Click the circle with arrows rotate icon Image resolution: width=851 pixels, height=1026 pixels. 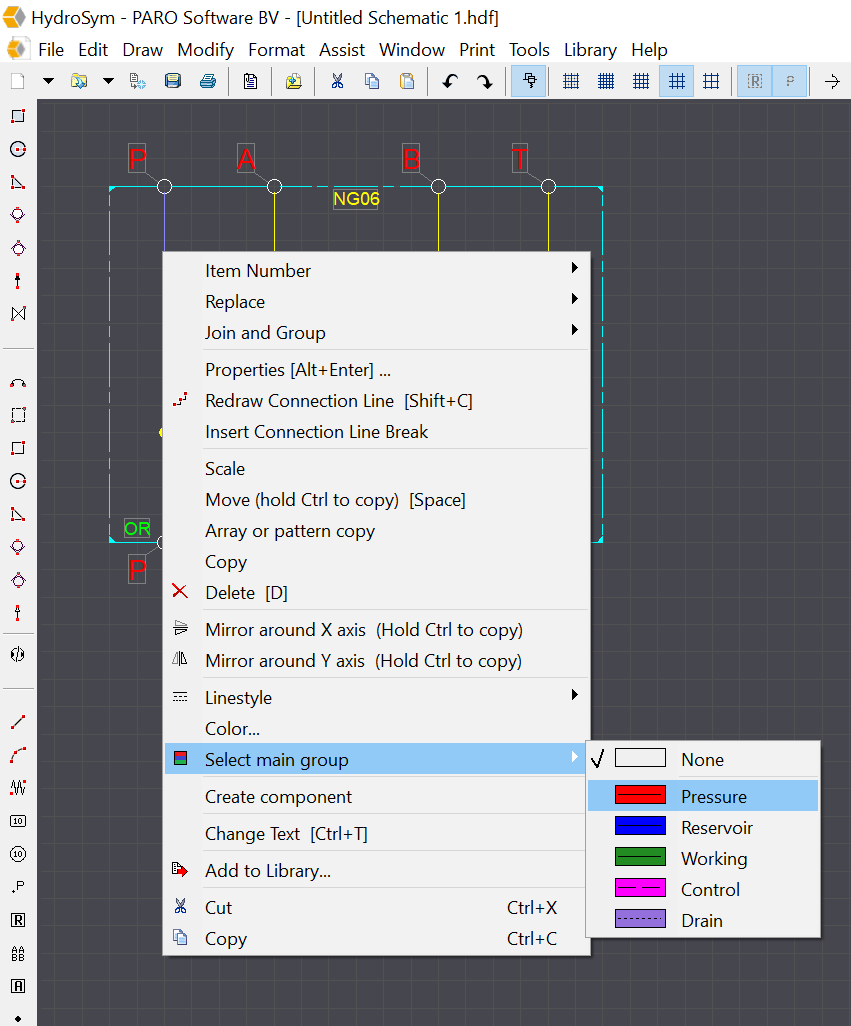pos(18,654)
